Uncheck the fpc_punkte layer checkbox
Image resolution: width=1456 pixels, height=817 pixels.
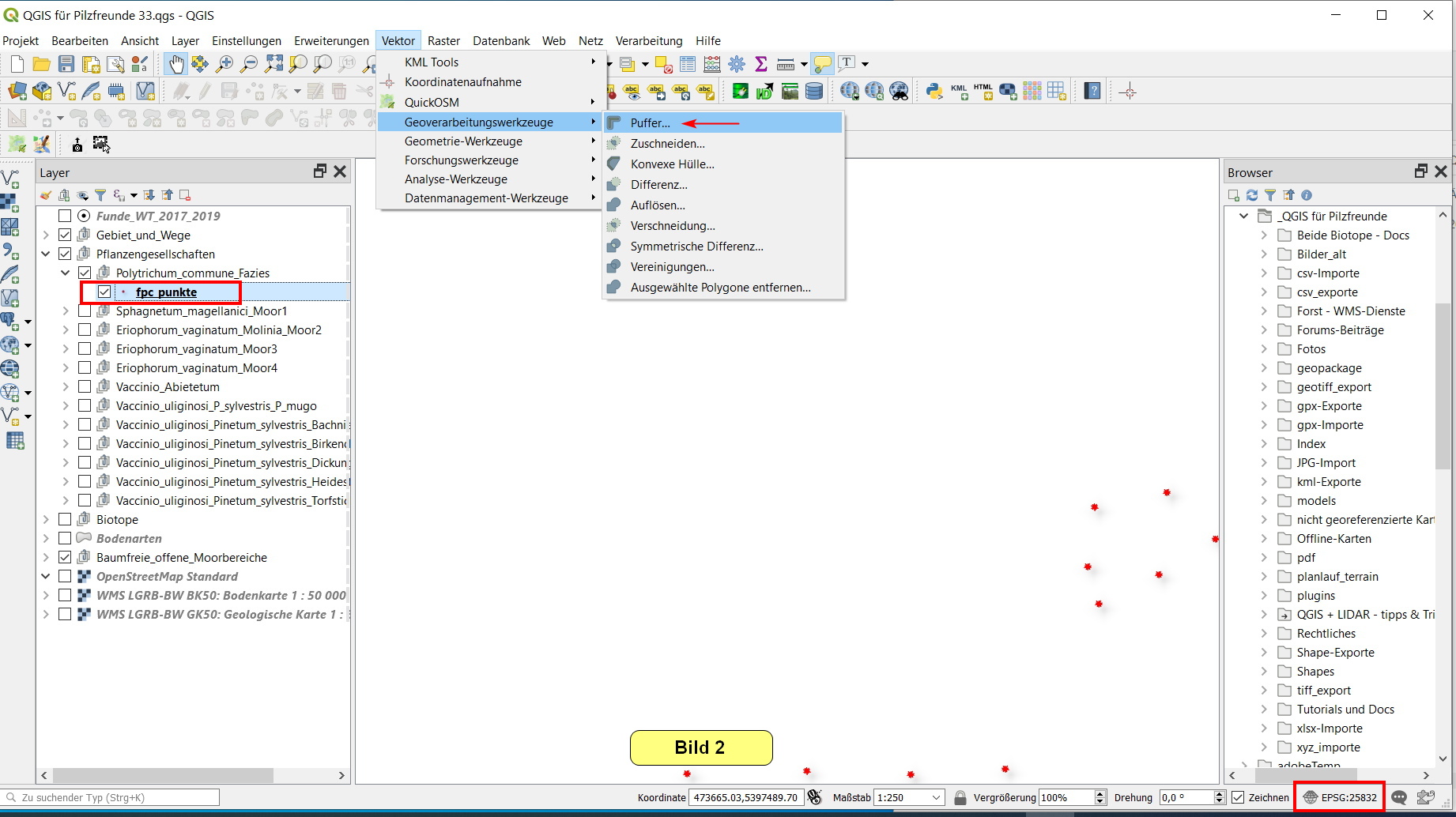[x=104, y=292]
